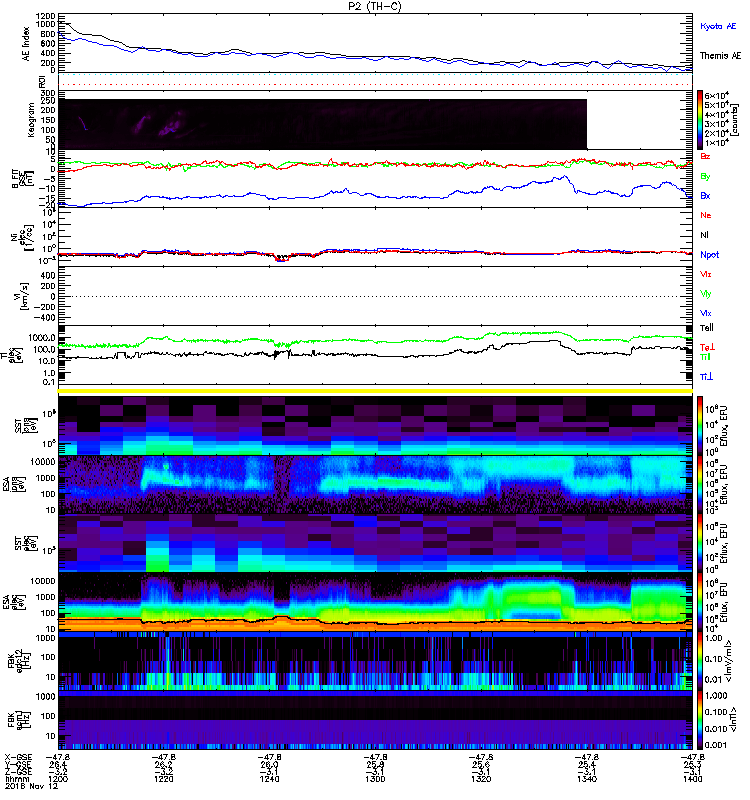Select the red Ne legend label

pyautogui.click(x=706, y=215)
